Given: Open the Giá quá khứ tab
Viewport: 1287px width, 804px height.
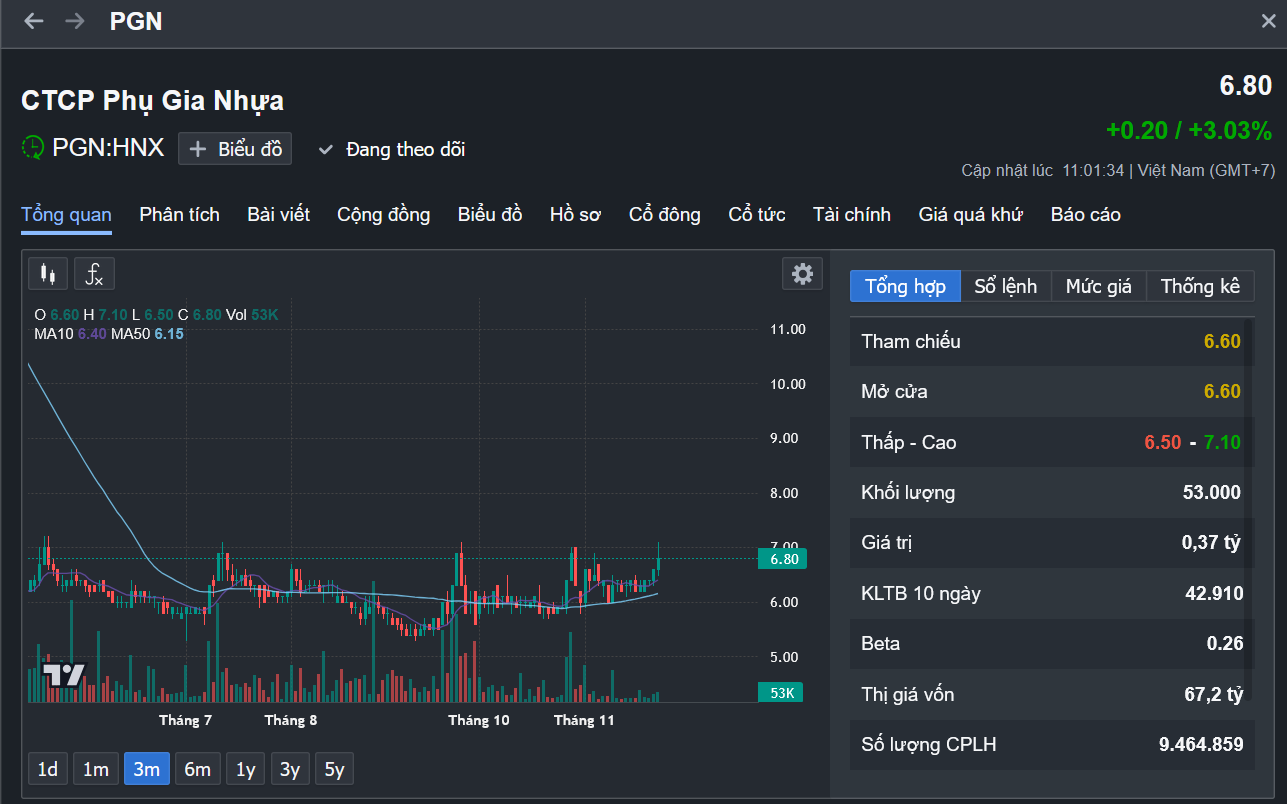Looking at the screenshot, I should click(x=971, y=214).
